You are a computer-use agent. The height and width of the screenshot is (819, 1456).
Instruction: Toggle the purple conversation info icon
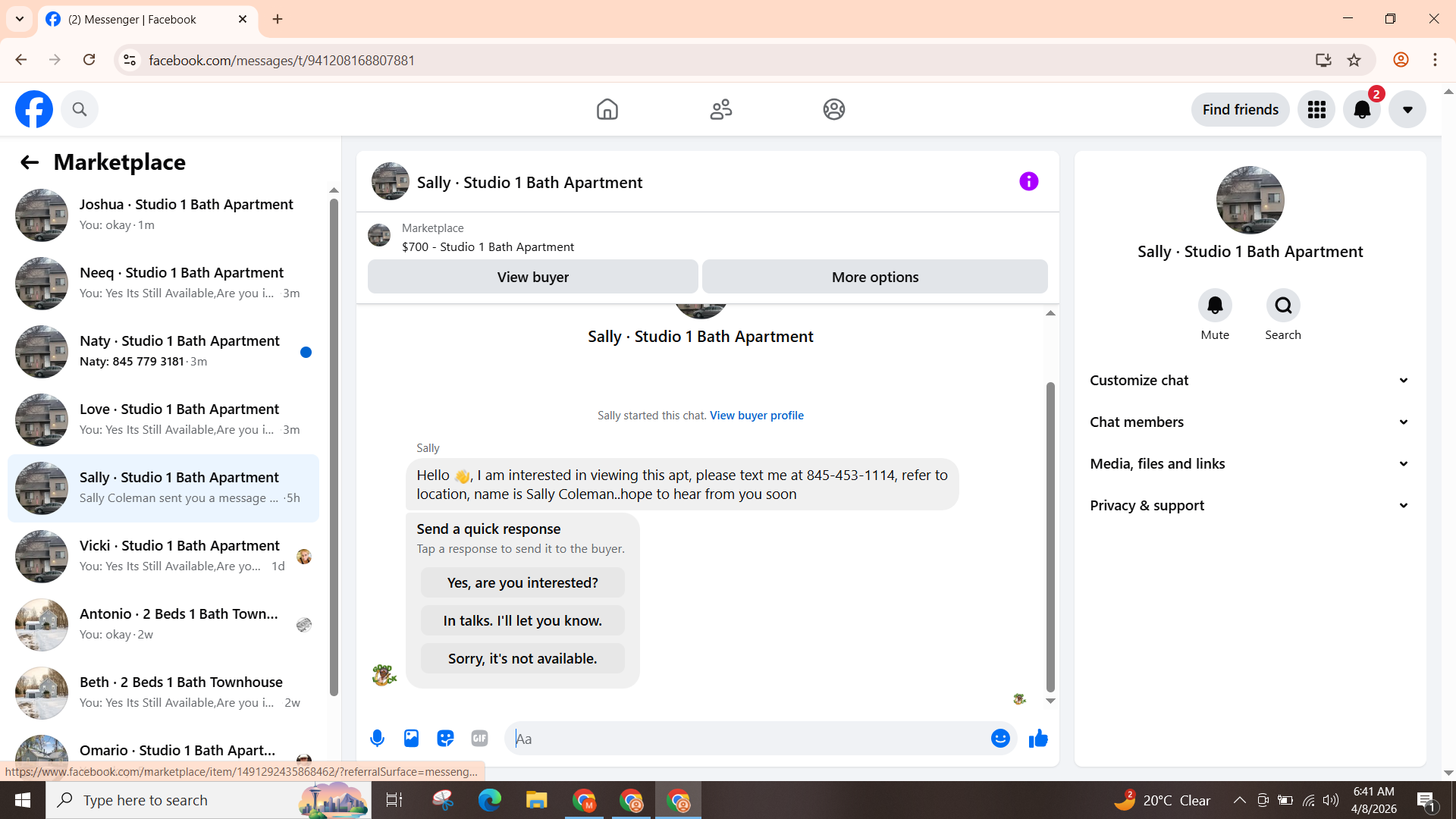(x=1028, y=181)
